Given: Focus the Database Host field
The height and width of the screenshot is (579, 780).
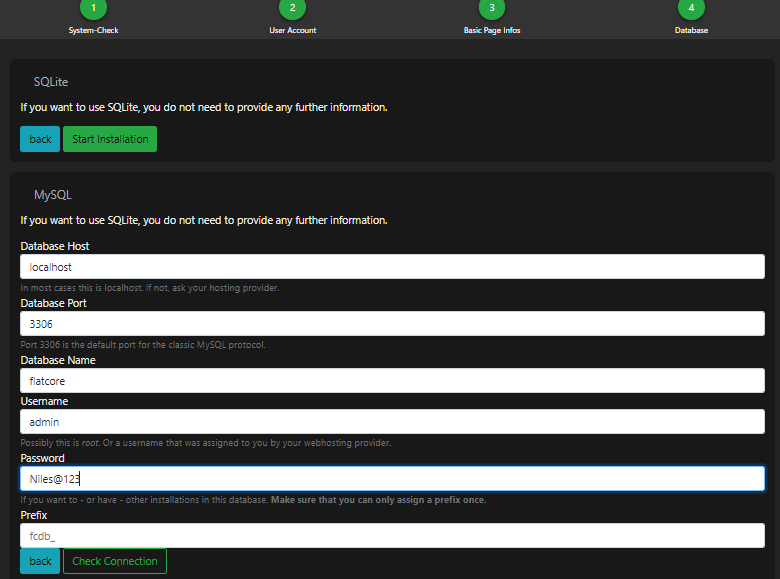Looking at the screenshot, I should (392, 267).
